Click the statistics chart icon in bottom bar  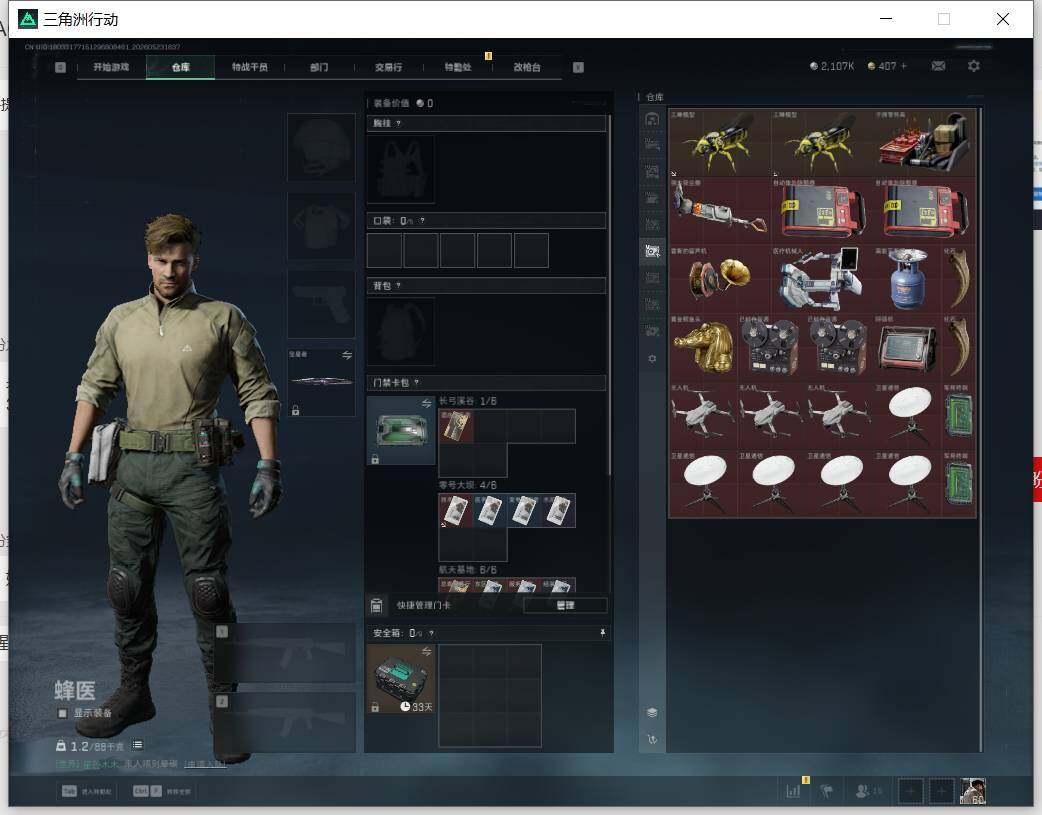pos(793,791)
